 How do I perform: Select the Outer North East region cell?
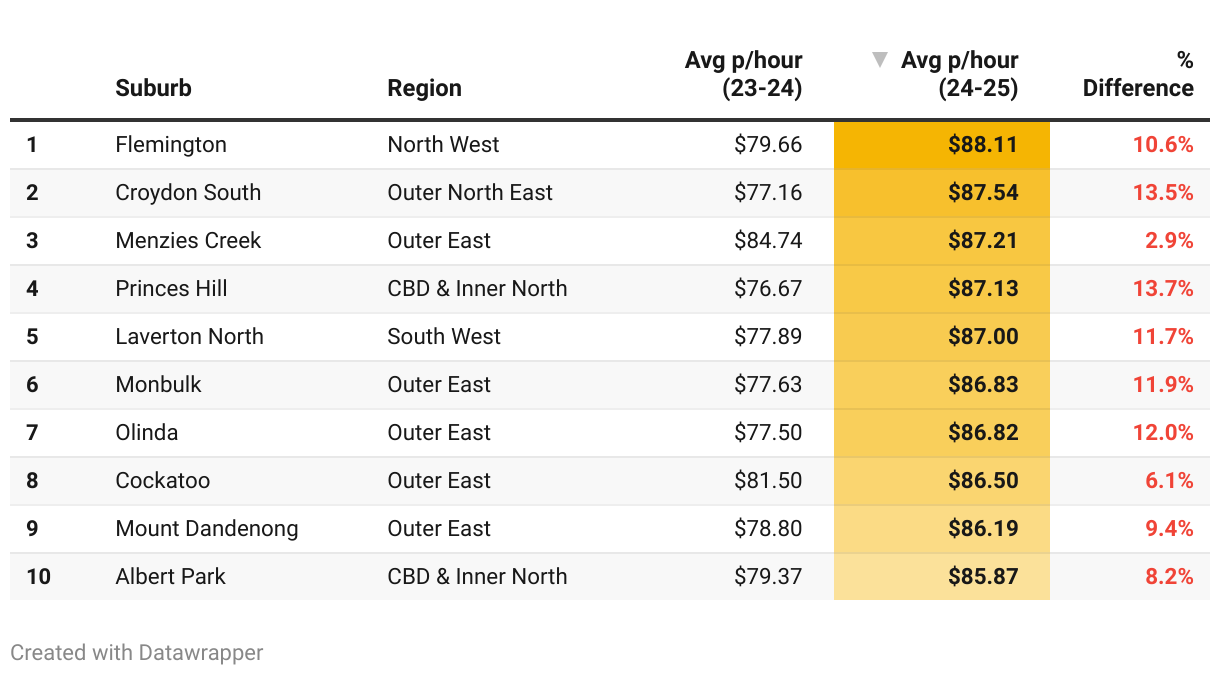pos(470,193)
